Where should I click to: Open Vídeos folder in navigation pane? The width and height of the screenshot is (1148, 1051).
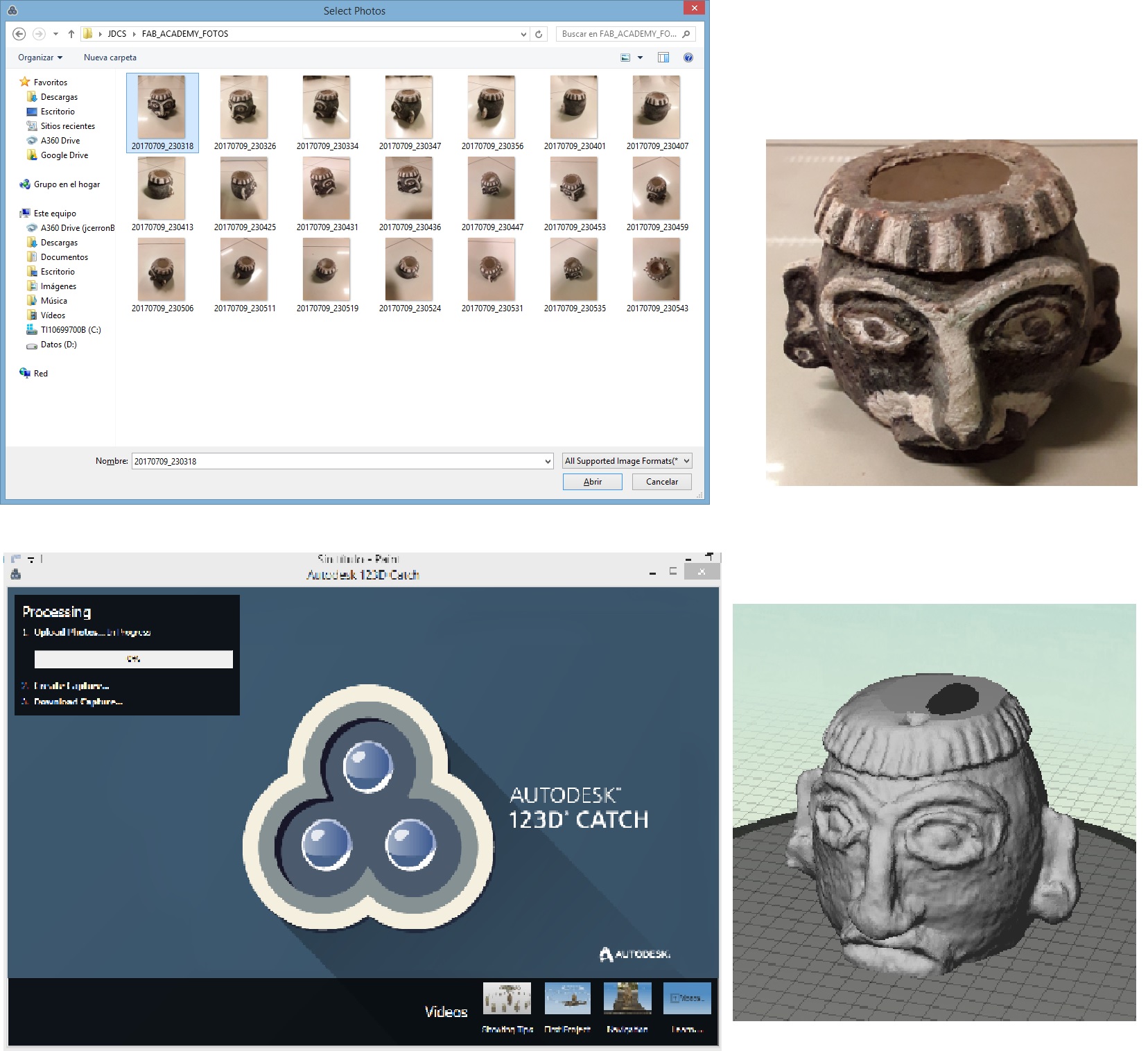point(53,315)
